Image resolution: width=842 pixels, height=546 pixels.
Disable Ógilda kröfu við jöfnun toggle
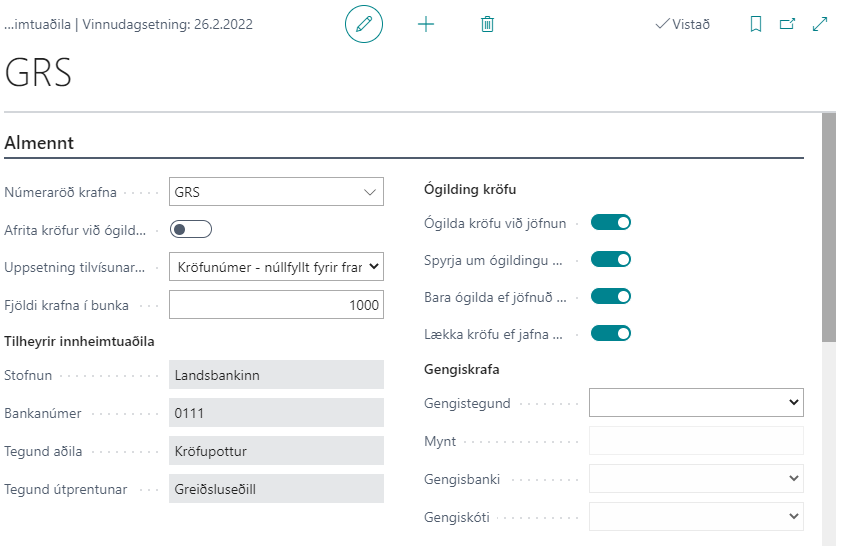tap(611, 222)
